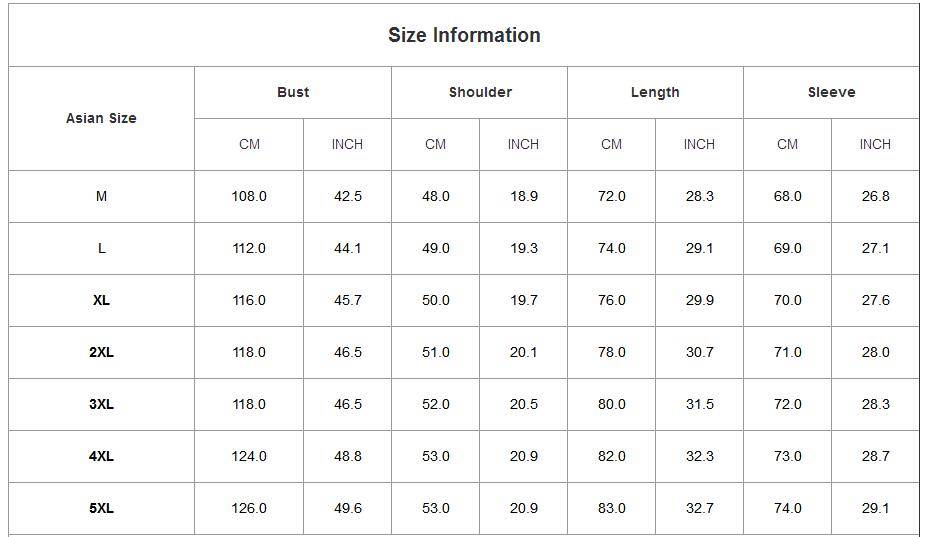Click the Length column header
The height and width of the screenshot is (537, 936).
click(x=655, y=92)
